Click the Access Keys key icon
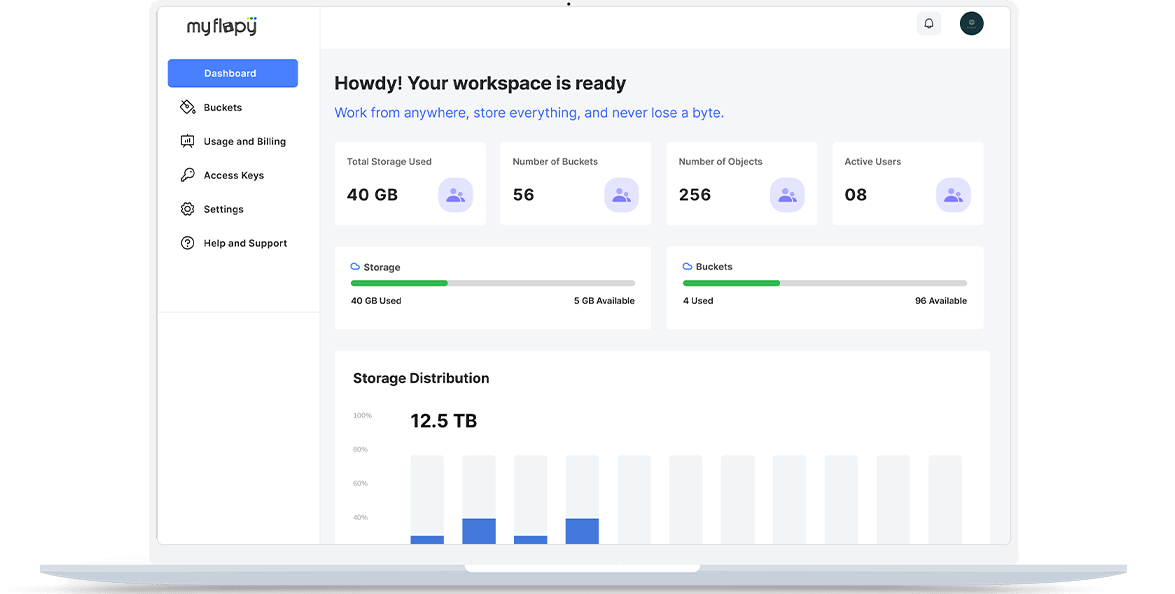The width and height of the screenshot is (1175, 594). pyautogui.click(x=187, y=175)
